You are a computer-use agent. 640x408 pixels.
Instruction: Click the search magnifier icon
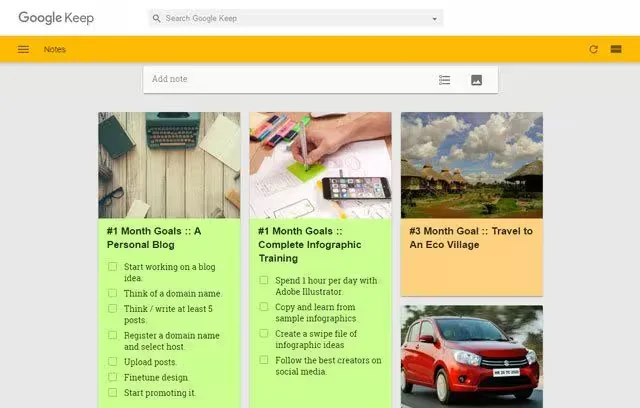tap(156, 18)
